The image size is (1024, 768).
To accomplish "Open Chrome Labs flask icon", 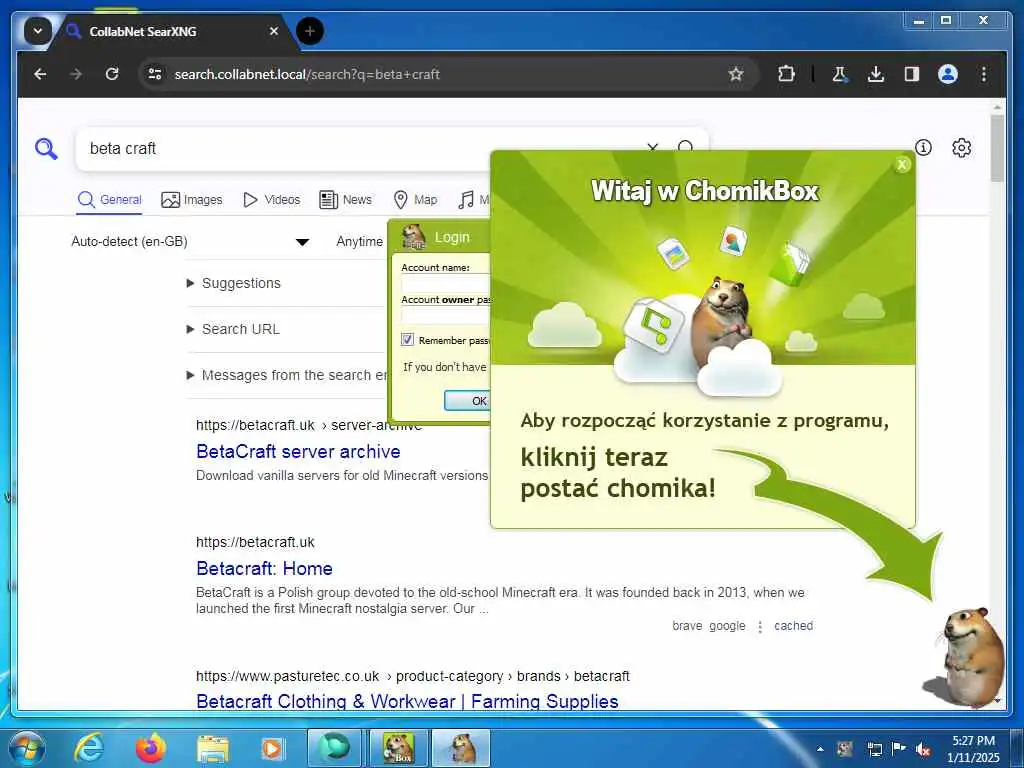I will point(840,74).
